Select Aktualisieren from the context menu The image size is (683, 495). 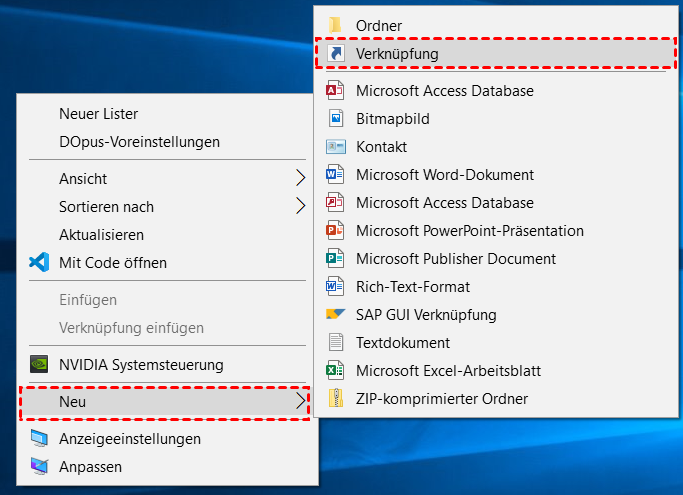click(101, 234)
